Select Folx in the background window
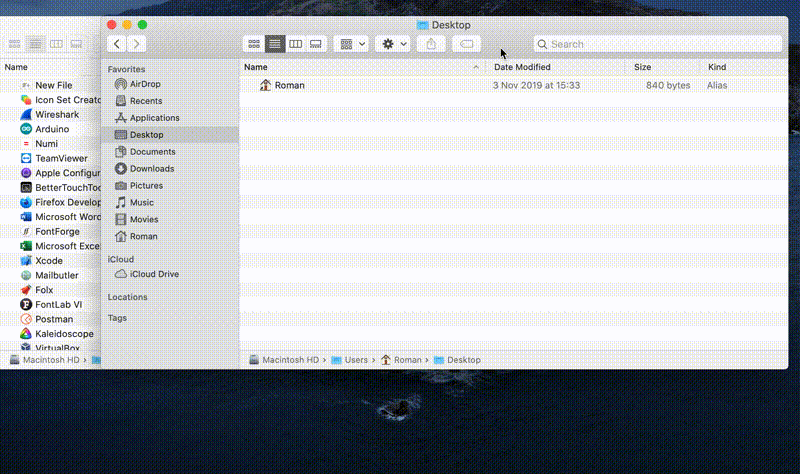Screen dimensions: 800x474 pyautogui.click(x=51, y=290)
